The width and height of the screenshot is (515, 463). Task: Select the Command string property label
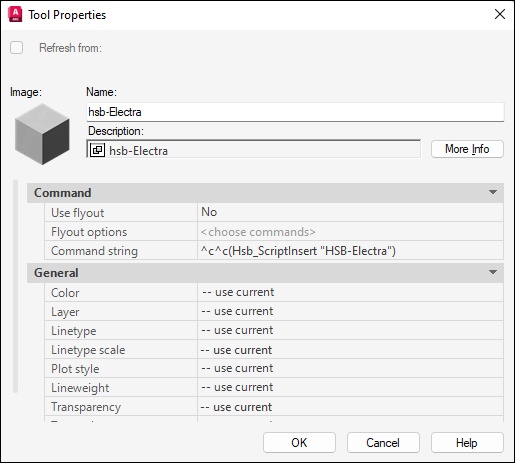point(94,251)
